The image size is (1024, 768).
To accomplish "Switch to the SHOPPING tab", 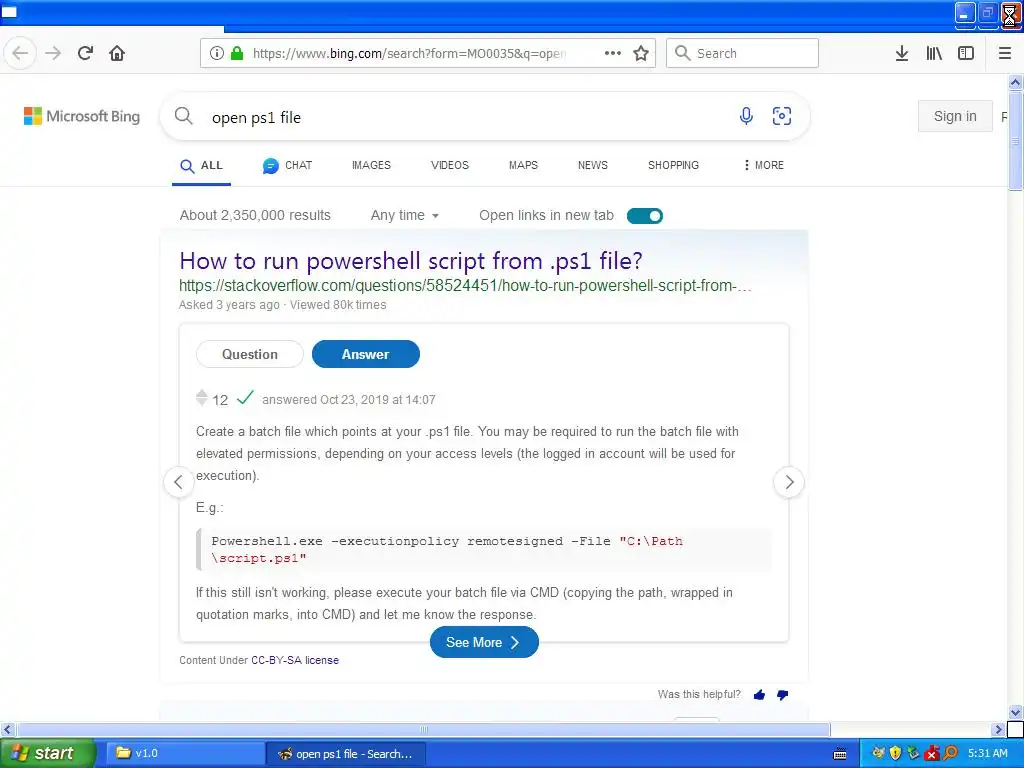I will [673, 165].
